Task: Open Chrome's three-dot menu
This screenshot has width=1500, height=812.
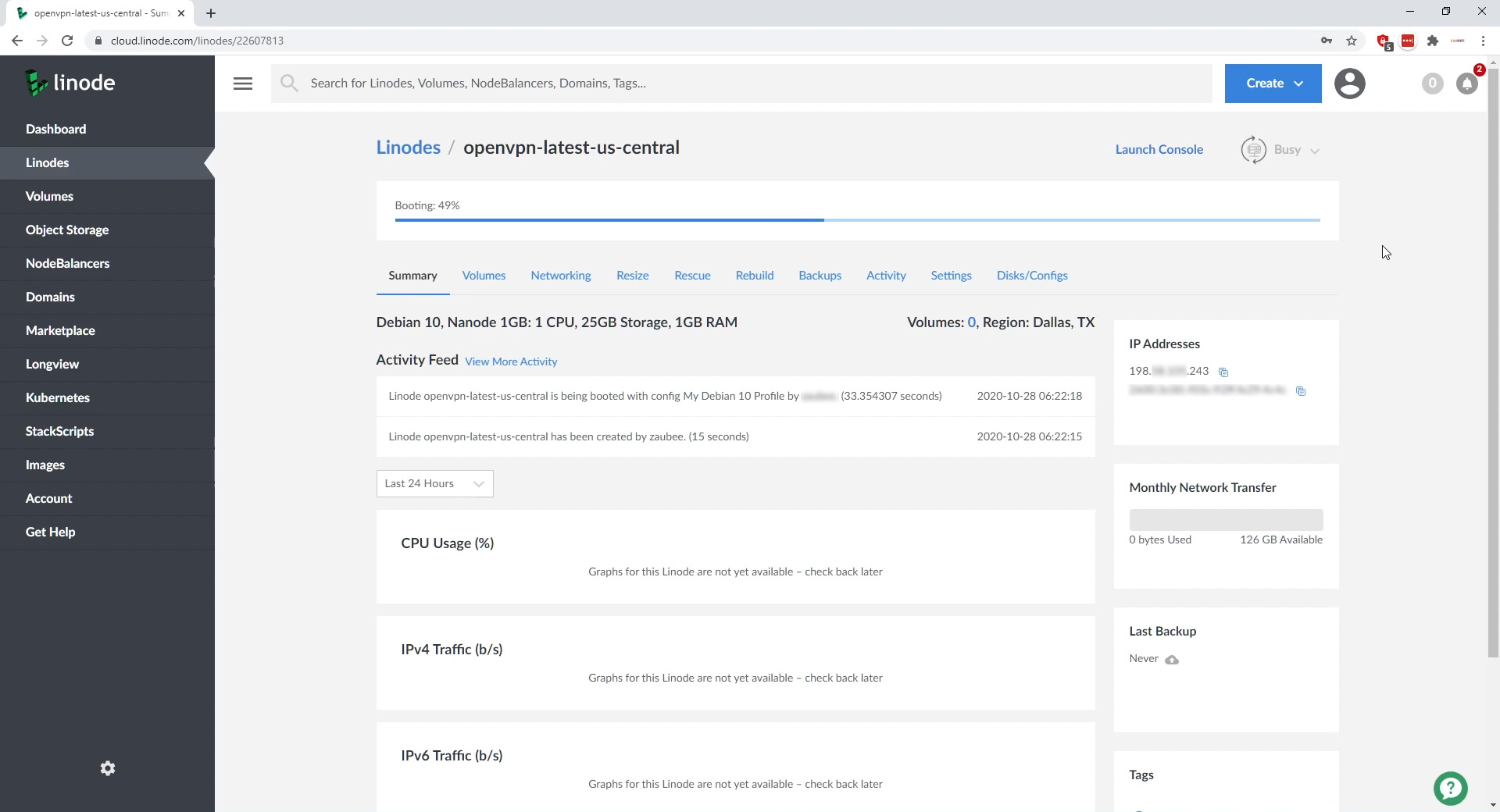Action: coord(1483,41)
